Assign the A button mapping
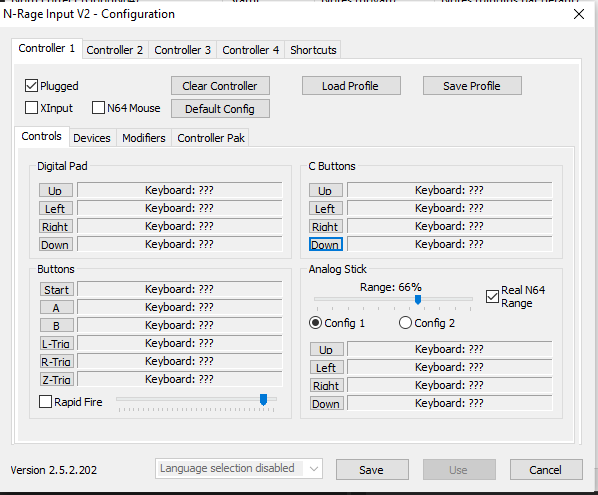This screenshot has width=598, height=495. pos(56,307)
